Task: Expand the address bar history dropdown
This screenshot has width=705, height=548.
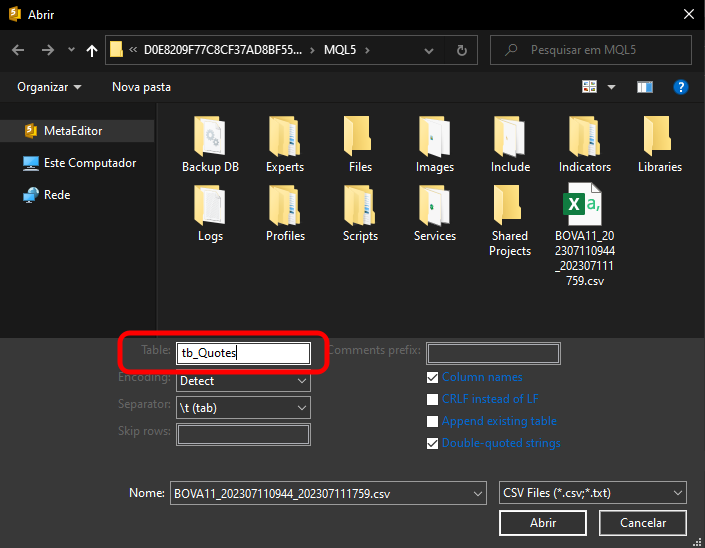Action: point(428,50)
